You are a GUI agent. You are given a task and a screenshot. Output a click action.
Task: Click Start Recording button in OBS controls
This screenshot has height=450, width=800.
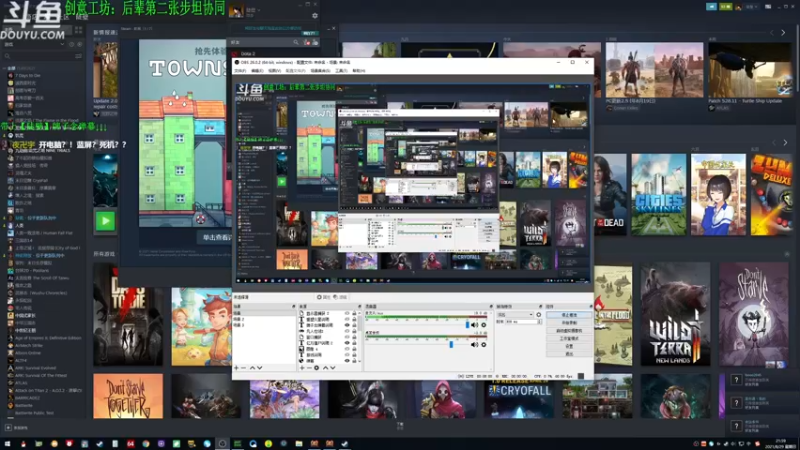click(x=569, y=322)
